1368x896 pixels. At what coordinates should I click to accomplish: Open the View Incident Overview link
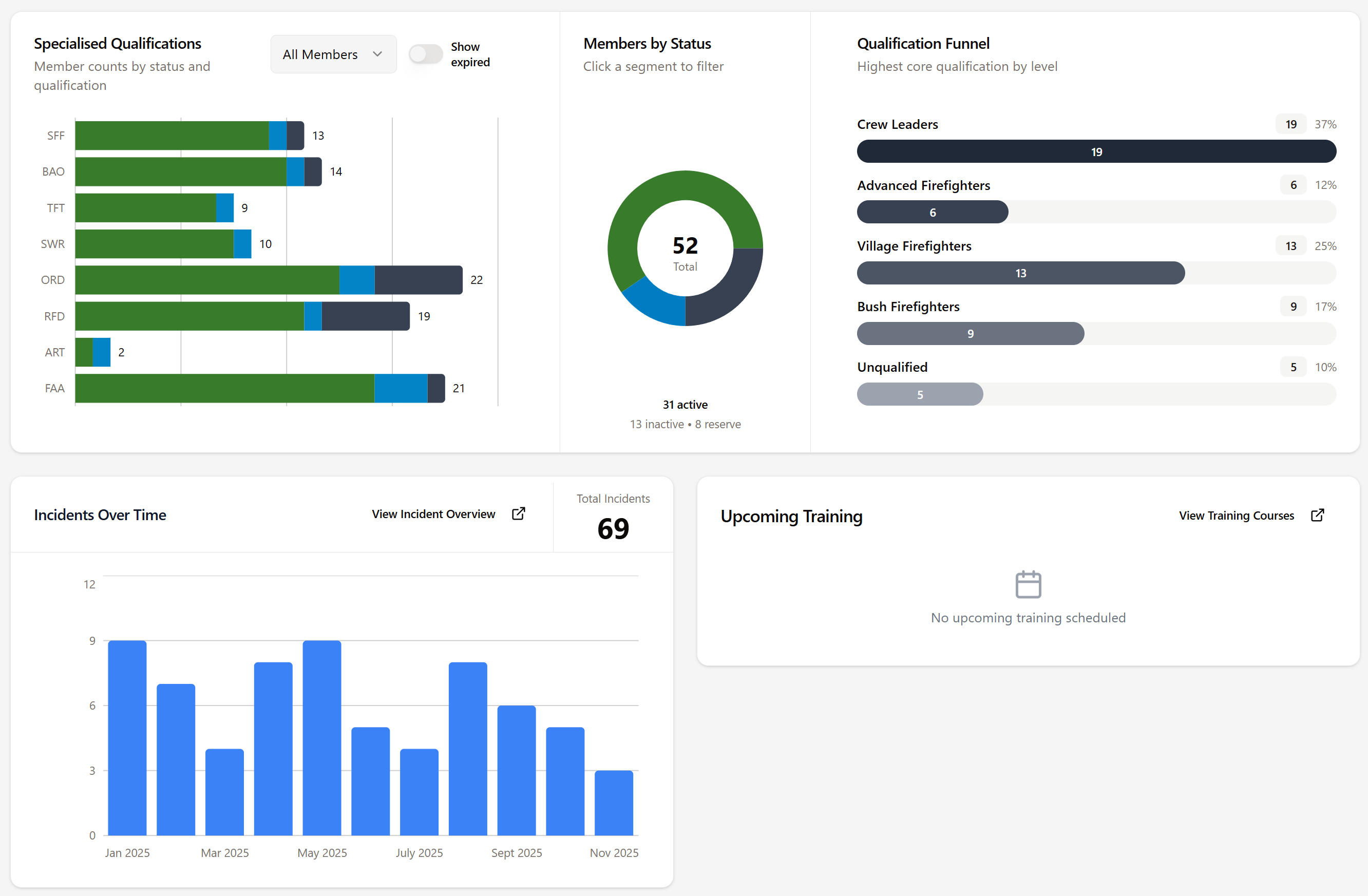click(433, 514)
